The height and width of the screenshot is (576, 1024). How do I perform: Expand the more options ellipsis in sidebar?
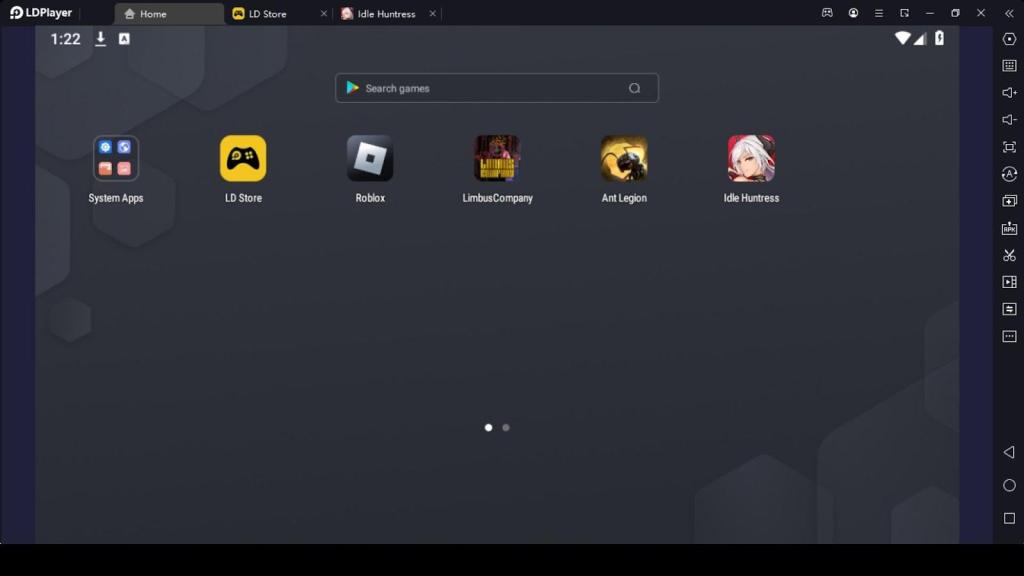pos(1009,336)
